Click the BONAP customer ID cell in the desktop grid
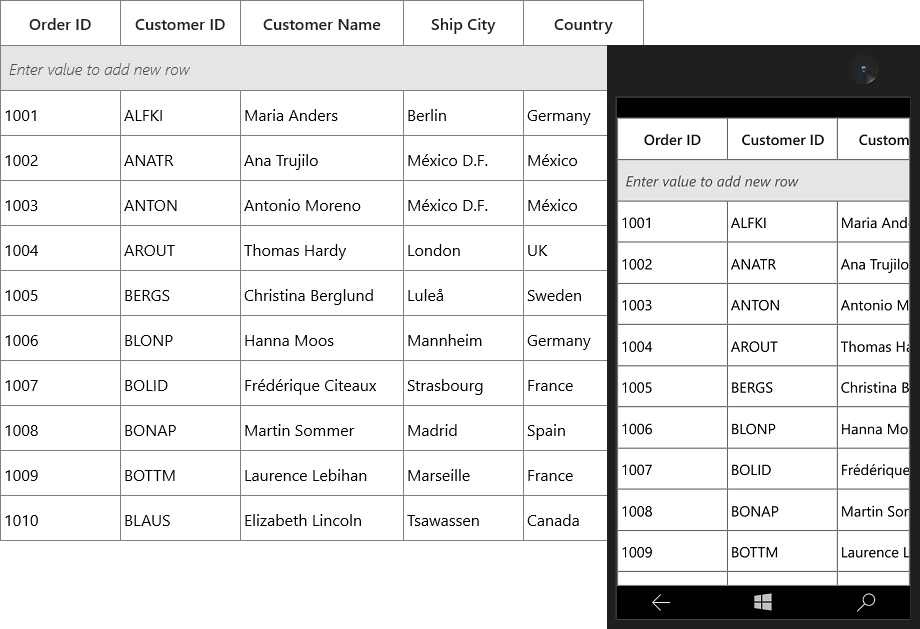Viewport: 920px width, 629px height. 180,430
